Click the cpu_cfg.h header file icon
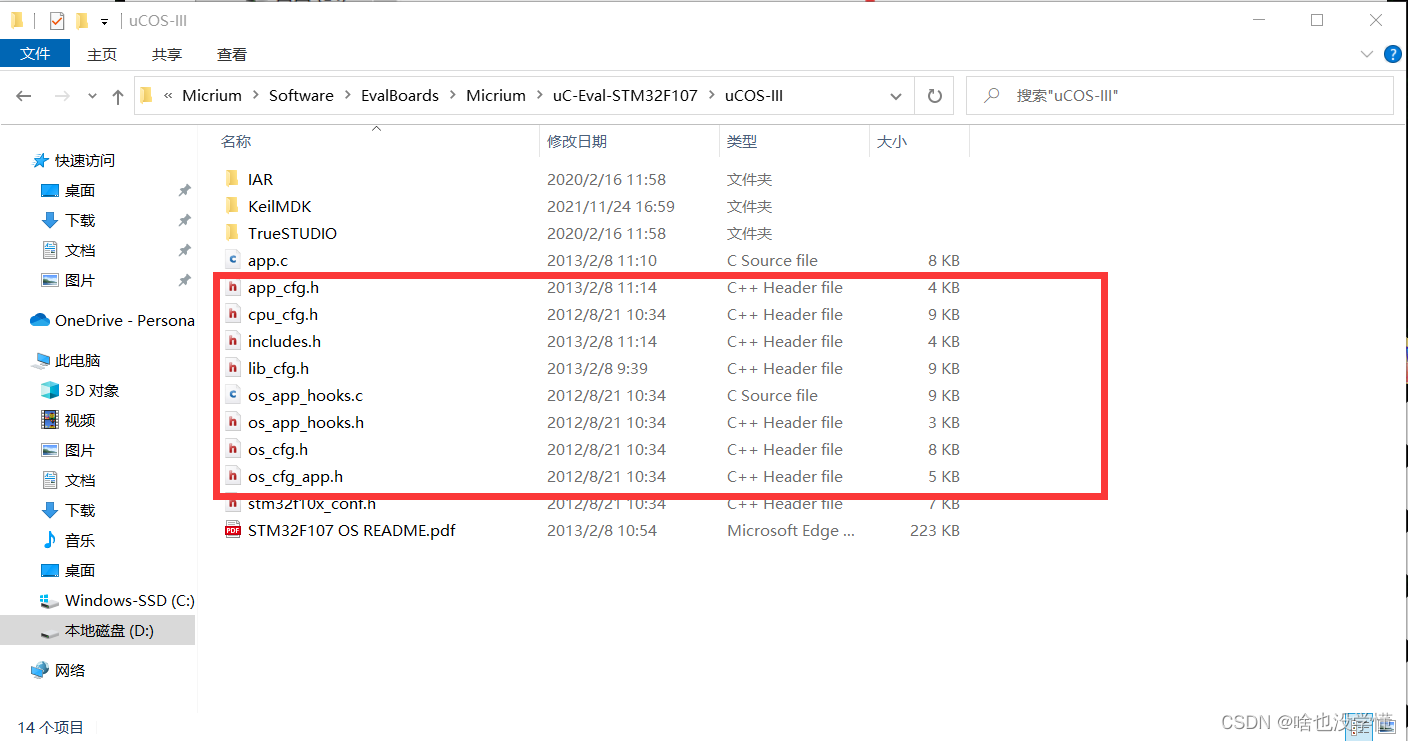This screenshot has height=741, width=1408. click(x=233, y=314)
